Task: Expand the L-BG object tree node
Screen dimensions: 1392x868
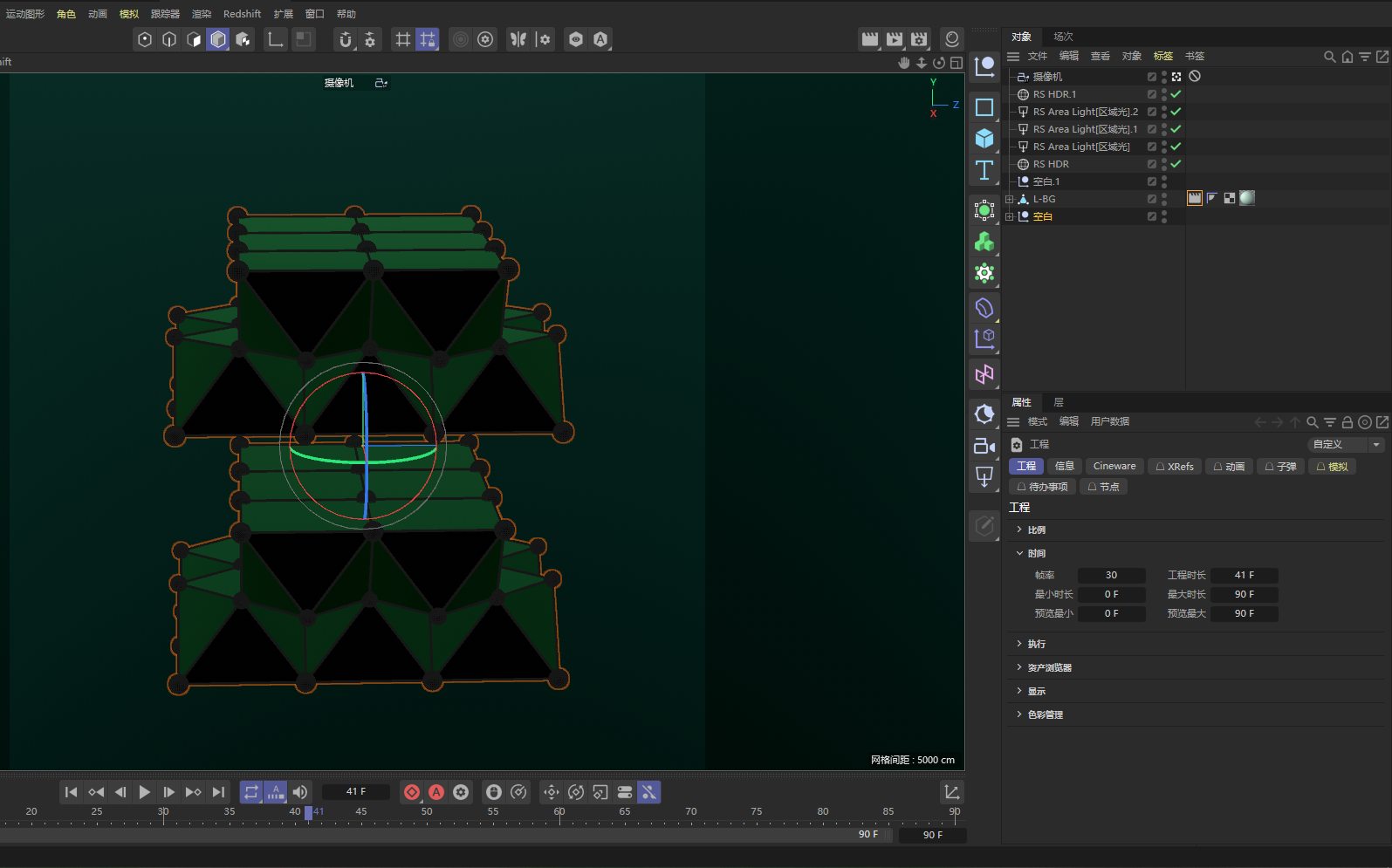Action: click(x=1010, y=199)
